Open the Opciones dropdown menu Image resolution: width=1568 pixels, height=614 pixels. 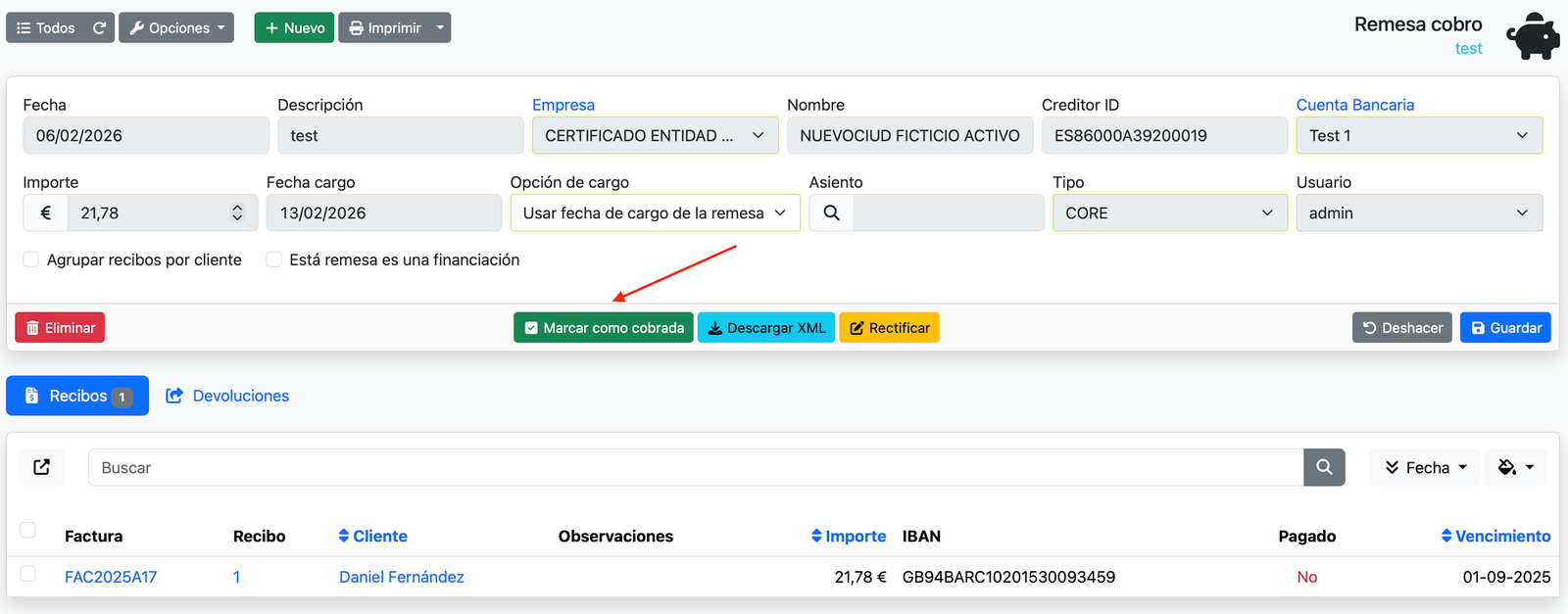[176, 27]
